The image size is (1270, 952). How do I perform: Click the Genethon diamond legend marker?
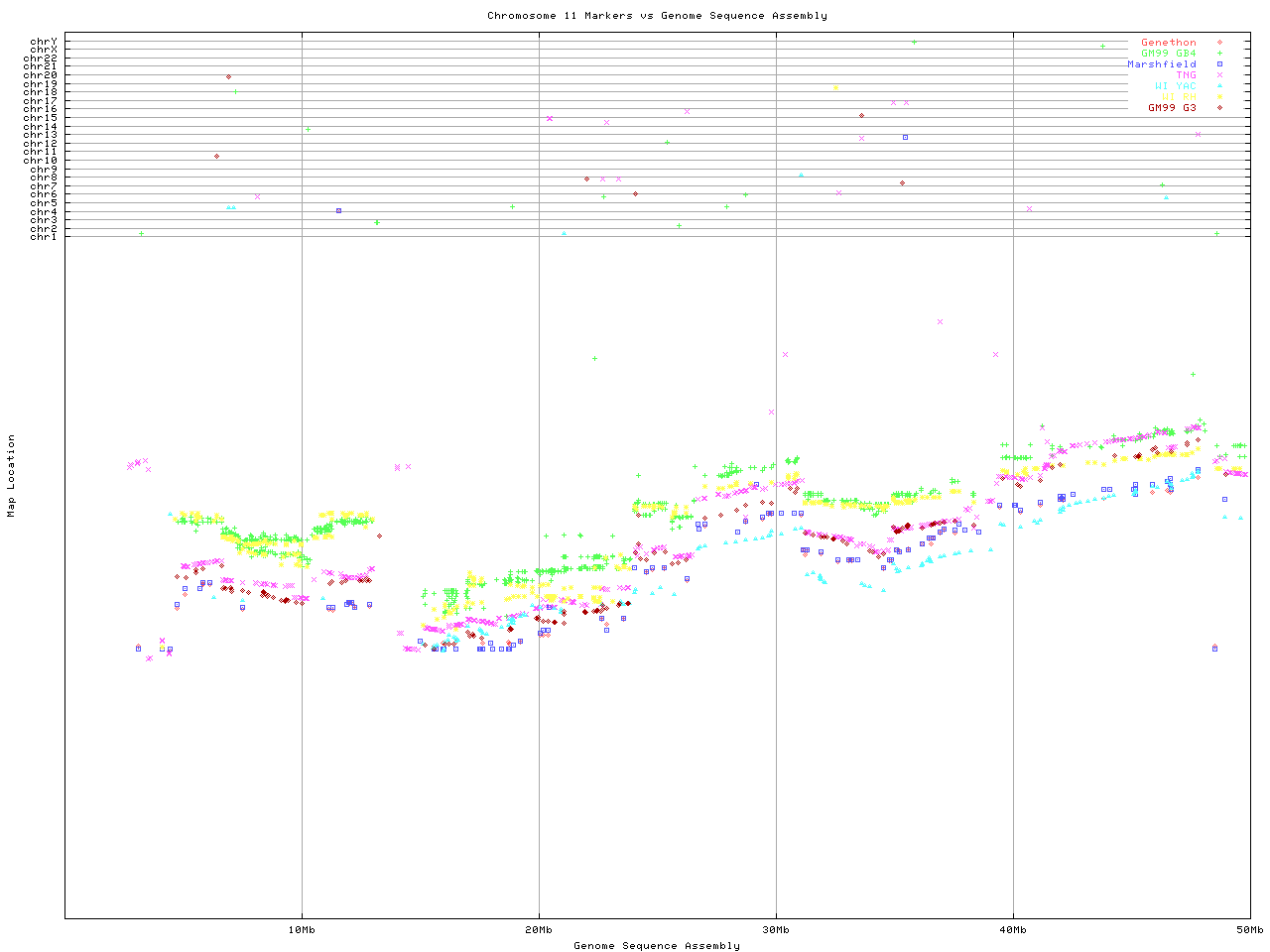click(x=1219, y=43)
